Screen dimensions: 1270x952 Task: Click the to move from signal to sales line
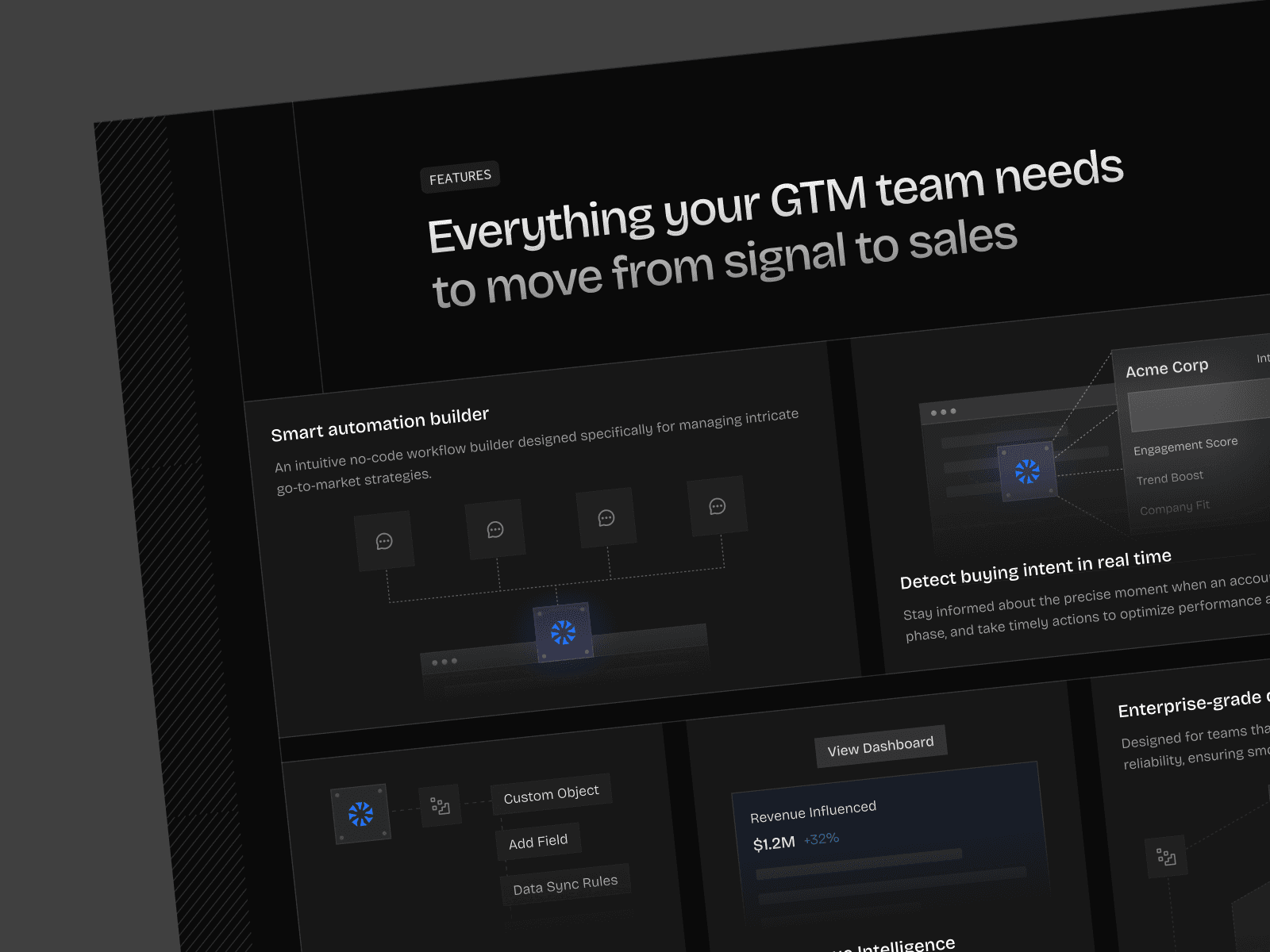pyautogui.click(x=725, y=263)
